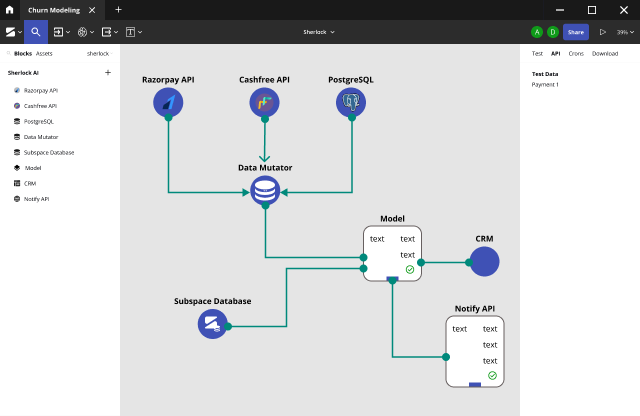Click green check inside Model block
Image resolution: width=640 pixels, height=416 pixels.
tap(410, 269)
